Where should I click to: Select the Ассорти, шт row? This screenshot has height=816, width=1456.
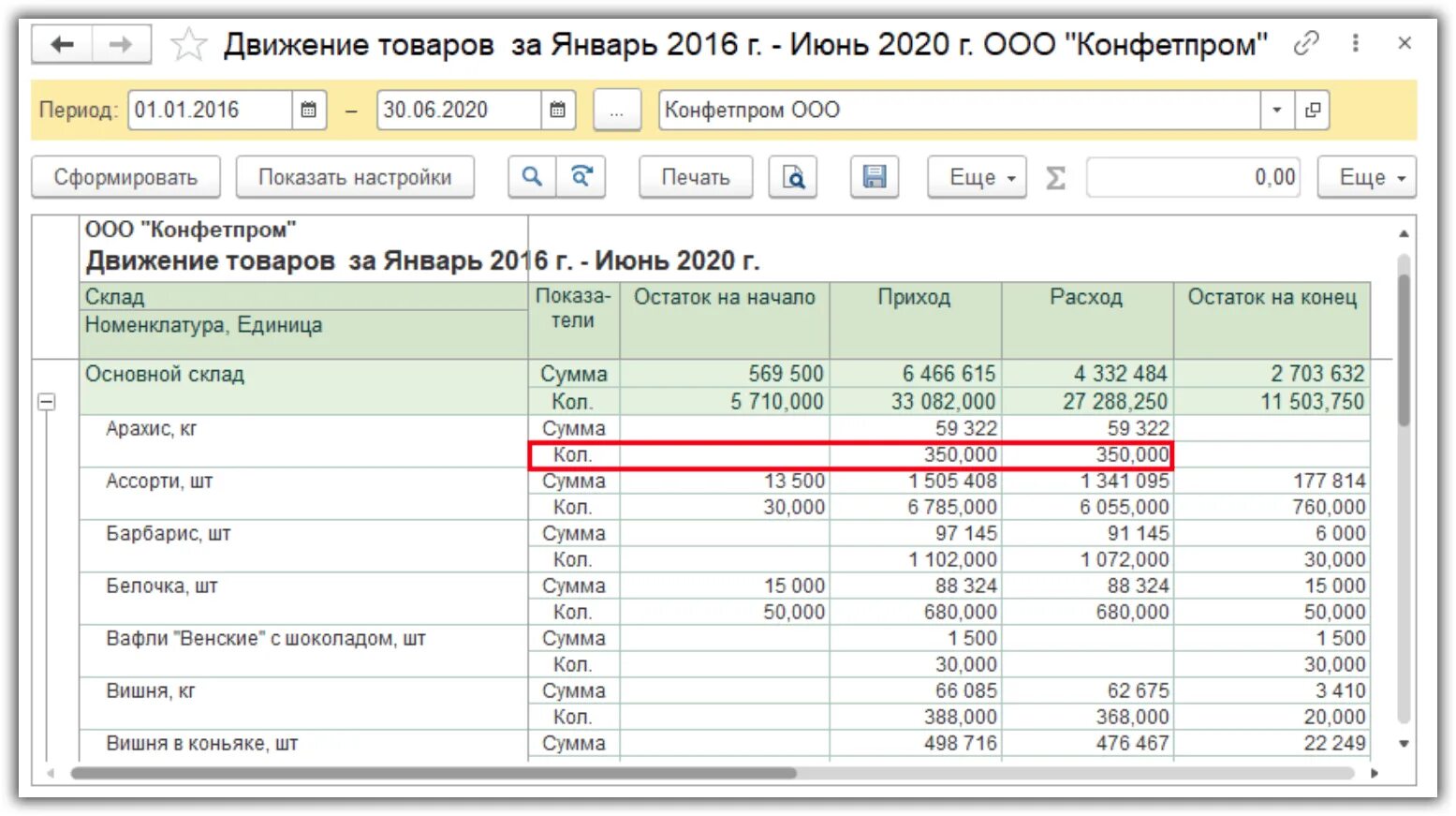[x=303, y=494]
